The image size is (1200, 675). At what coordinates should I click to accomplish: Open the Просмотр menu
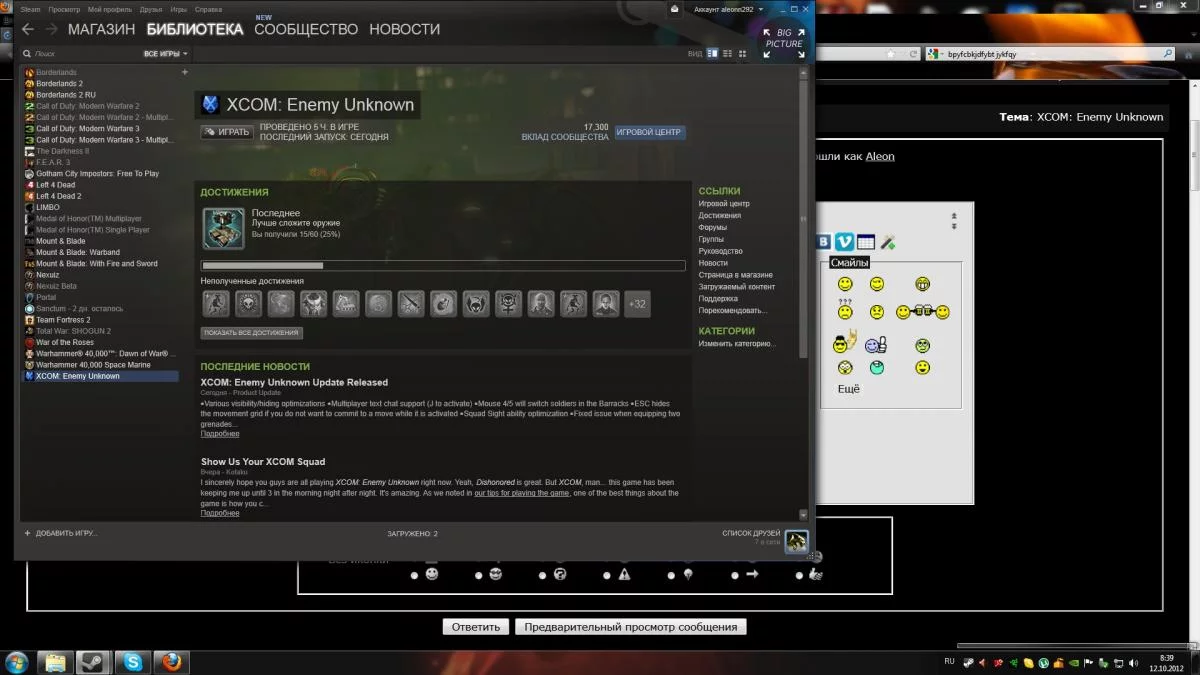(x=64, y=9)
